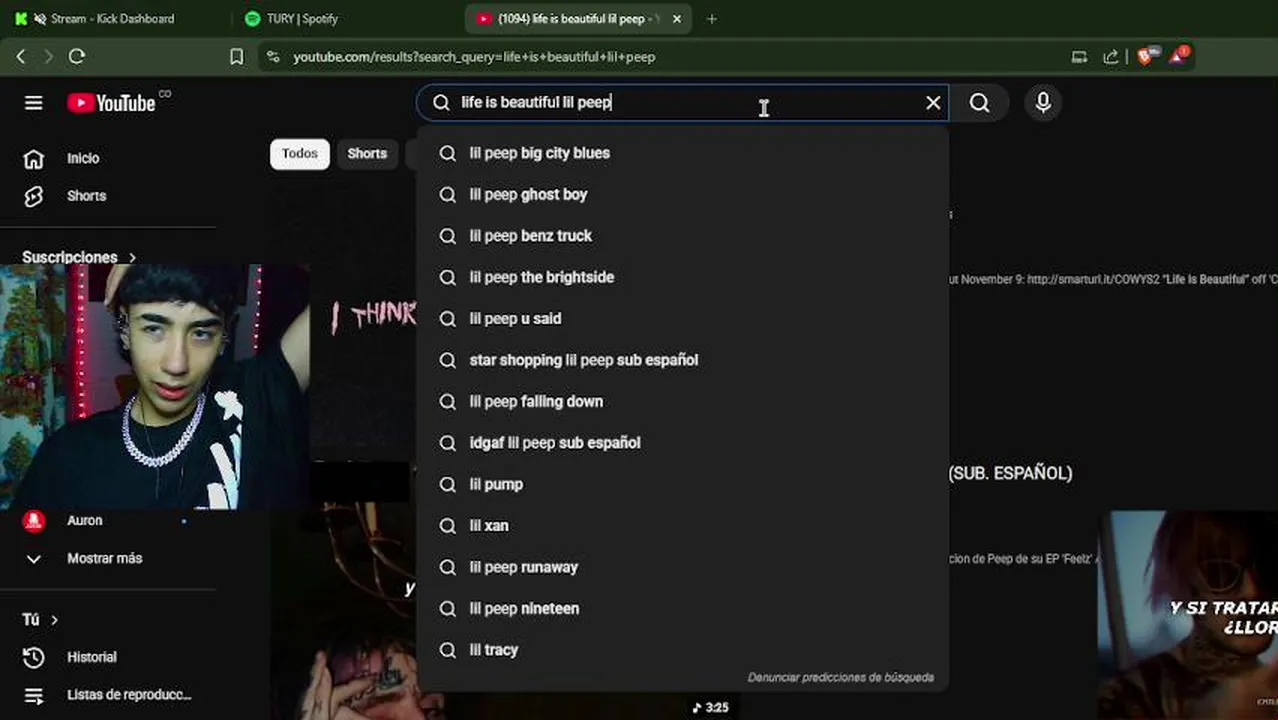
Task: Choose suggestion lil tracy
Action: (x=682, y=650)
